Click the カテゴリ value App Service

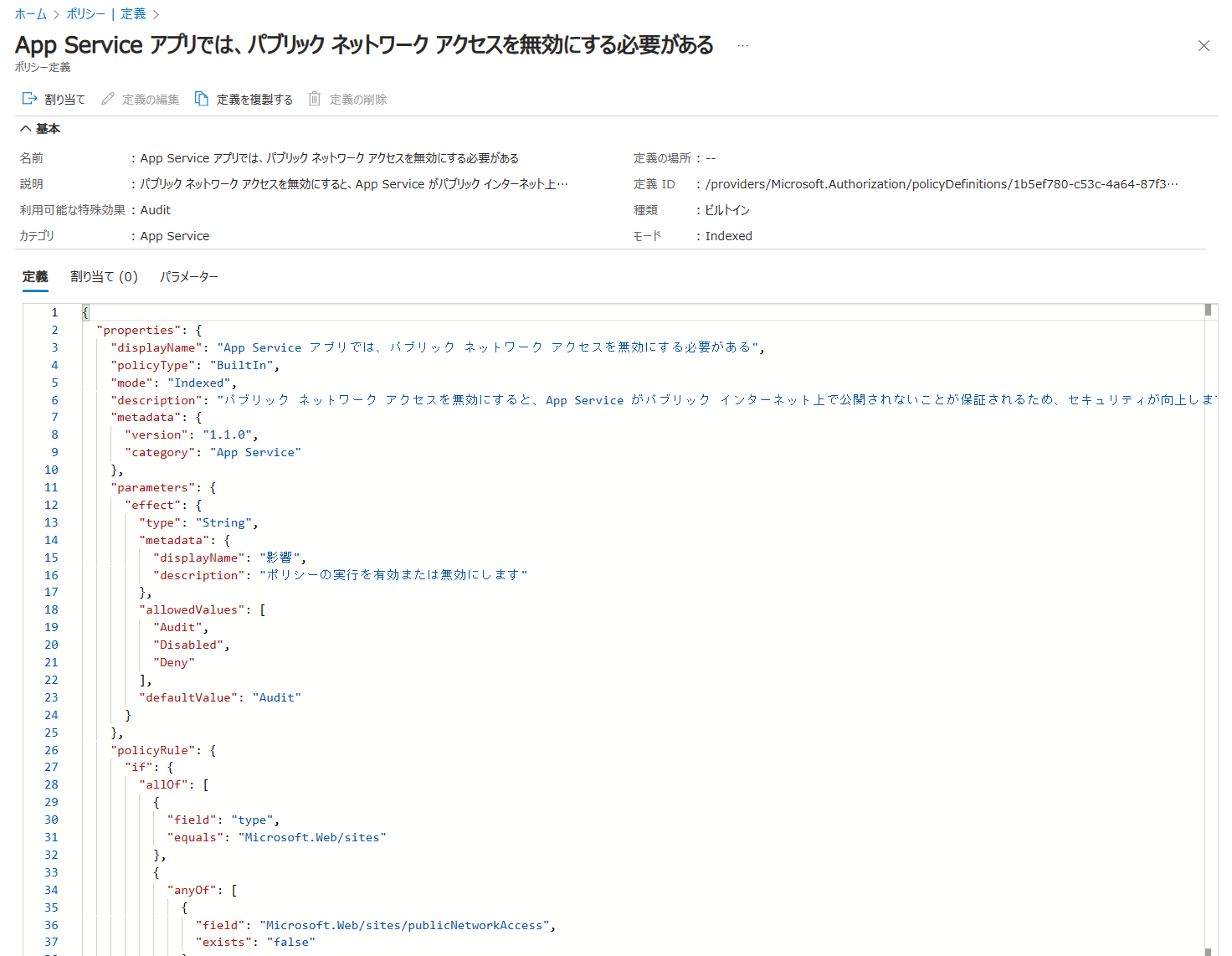[x=175, y=236]
